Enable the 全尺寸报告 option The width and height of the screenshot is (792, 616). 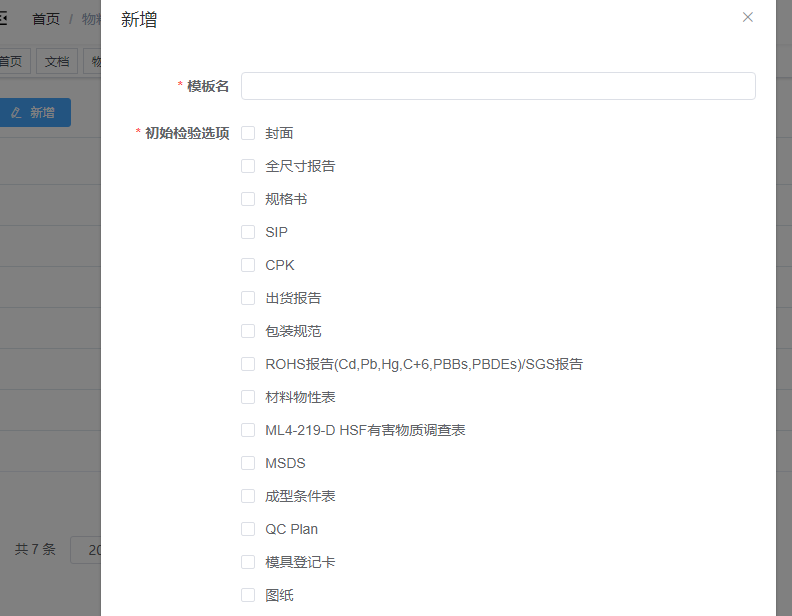248,166
